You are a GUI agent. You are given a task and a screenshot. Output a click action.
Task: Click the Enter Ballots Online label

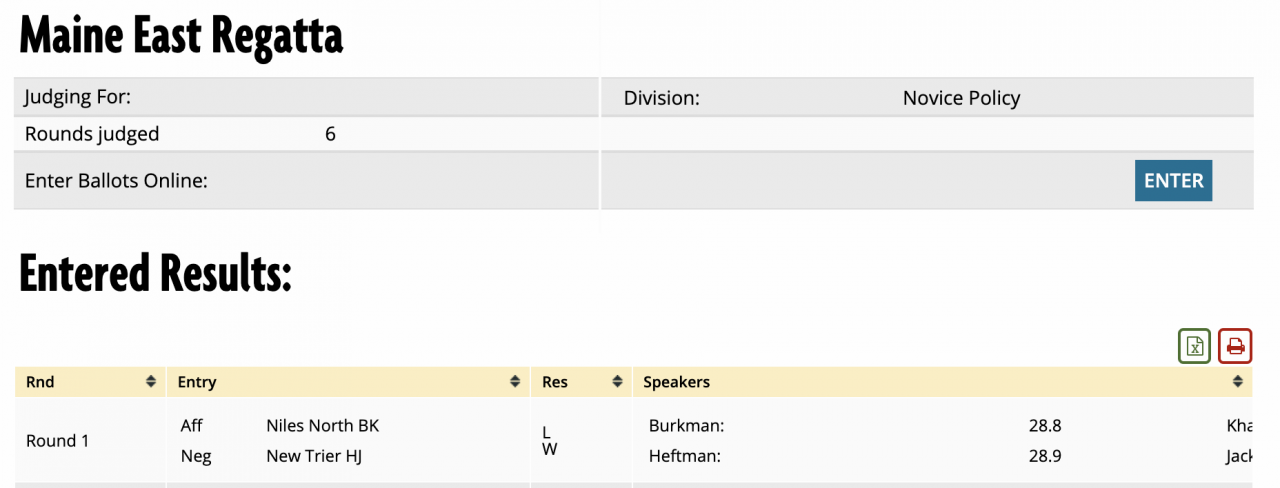click(x=116, y=181)
